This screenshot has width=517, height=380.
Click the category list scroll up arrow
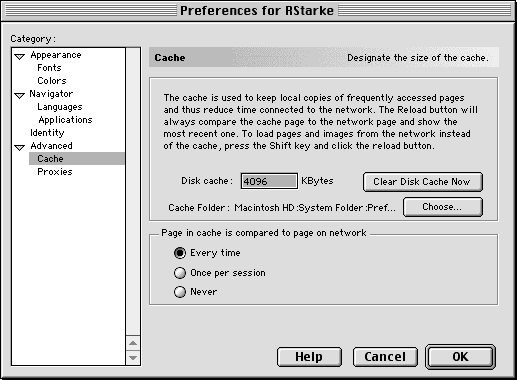133,343
